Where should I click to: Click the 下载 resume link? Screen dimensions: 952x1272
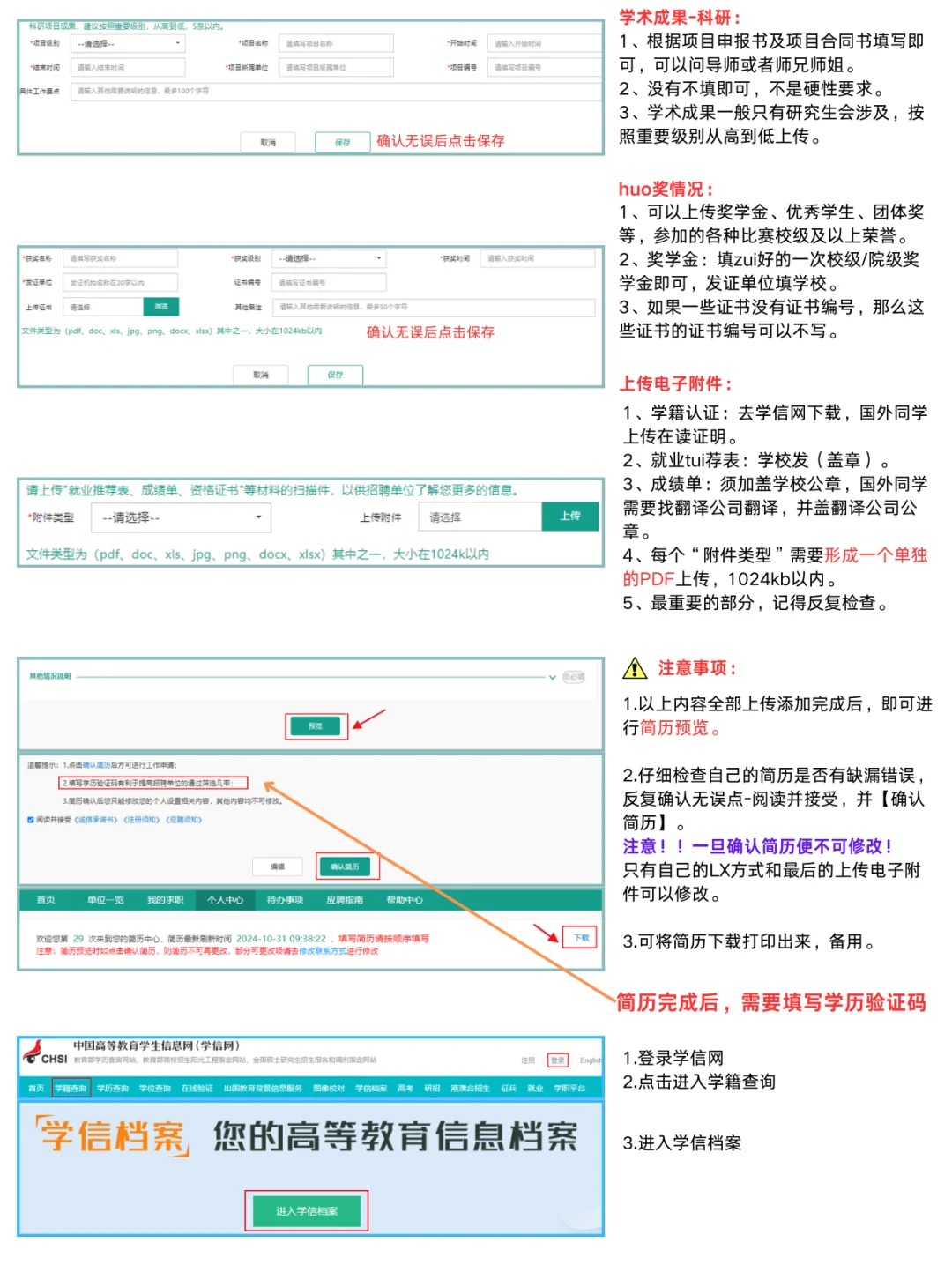[x=581, y=937]
